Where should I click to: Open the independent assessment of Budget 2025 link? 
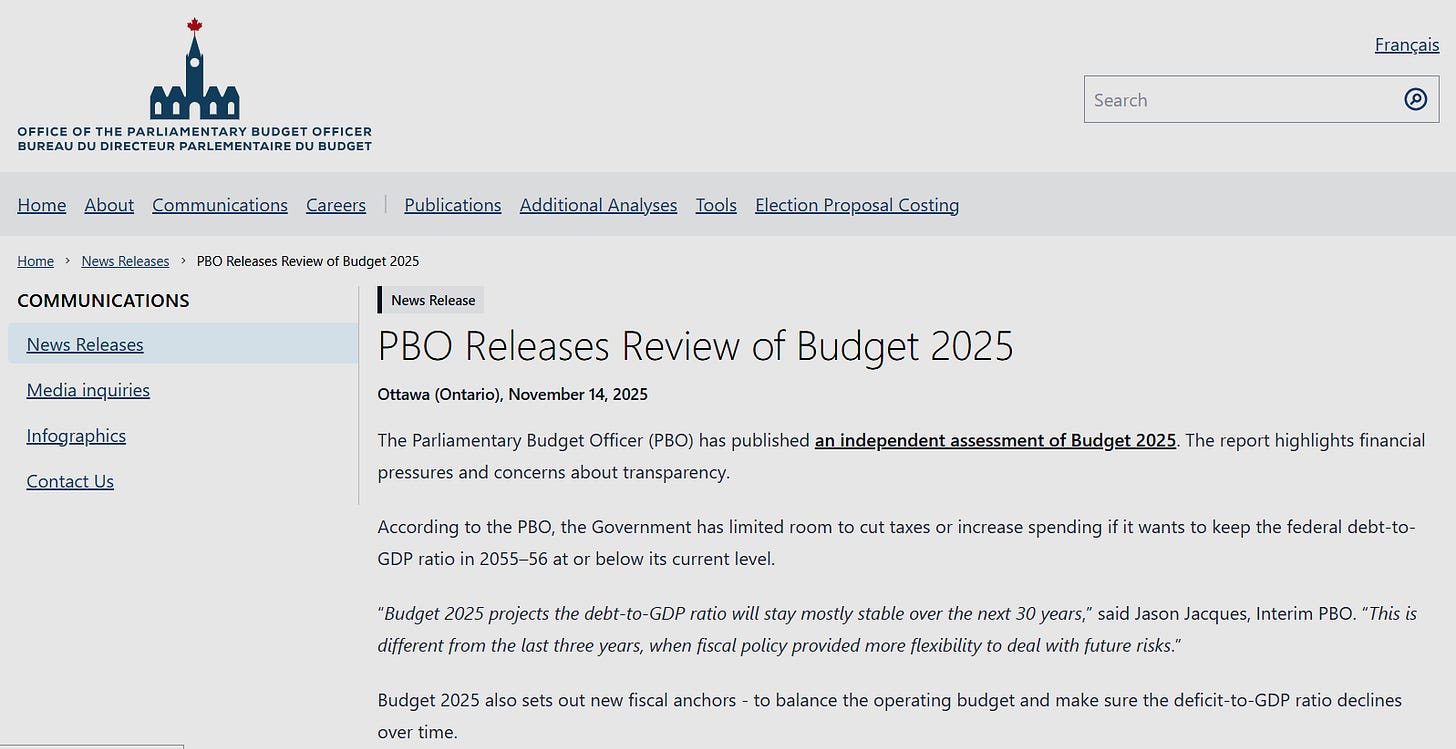(x=995, y=440)
